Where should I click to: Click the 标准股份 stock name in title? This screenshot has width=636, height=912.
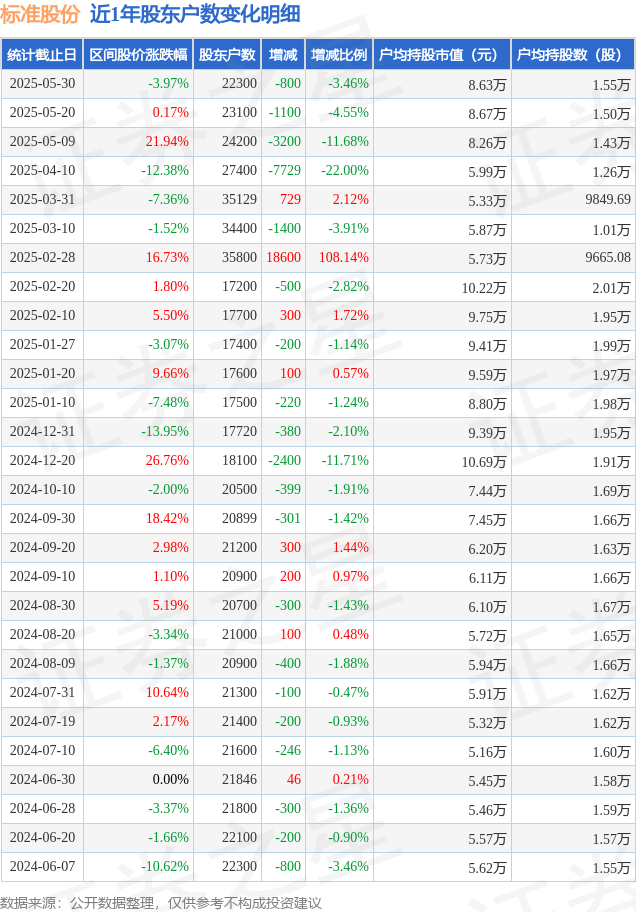(x=39, y=14)
